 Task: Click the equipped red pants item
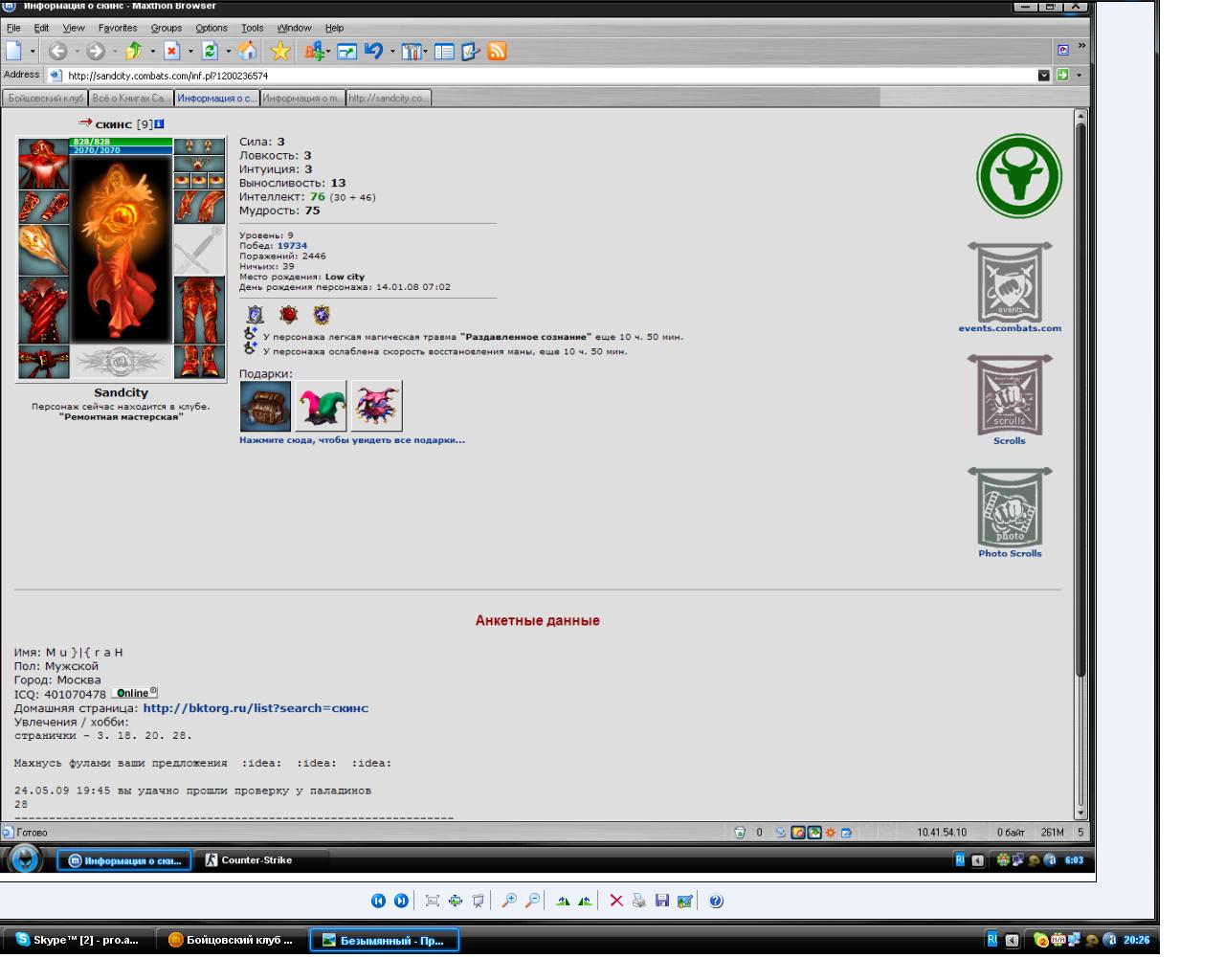[200, 309]
